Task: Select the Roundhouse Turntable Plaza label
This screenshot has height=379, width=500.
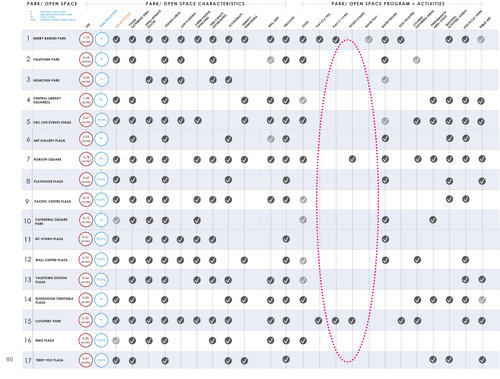Action: [54, 300]
